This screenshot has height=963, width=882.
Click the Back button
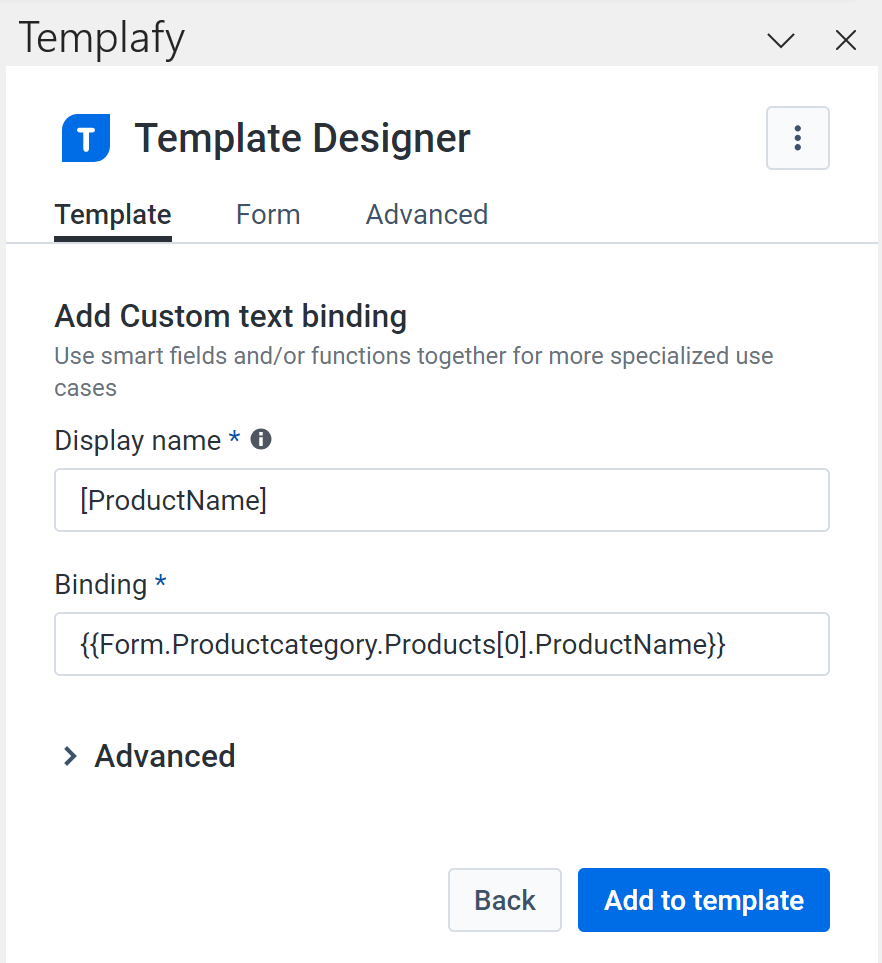coord(505,900)
